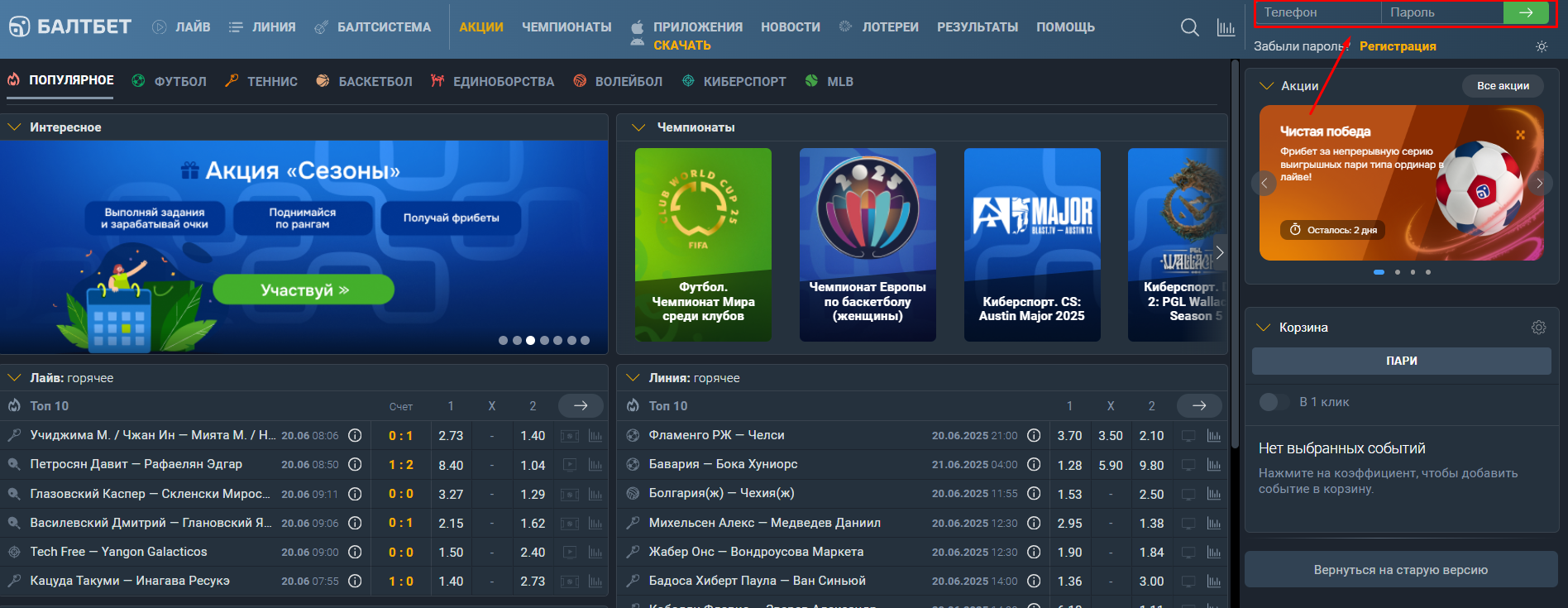The width and height of the screenshot is (1568, 608).
Task: Click the Балтбет logo
Action: (x=69, y=26)
